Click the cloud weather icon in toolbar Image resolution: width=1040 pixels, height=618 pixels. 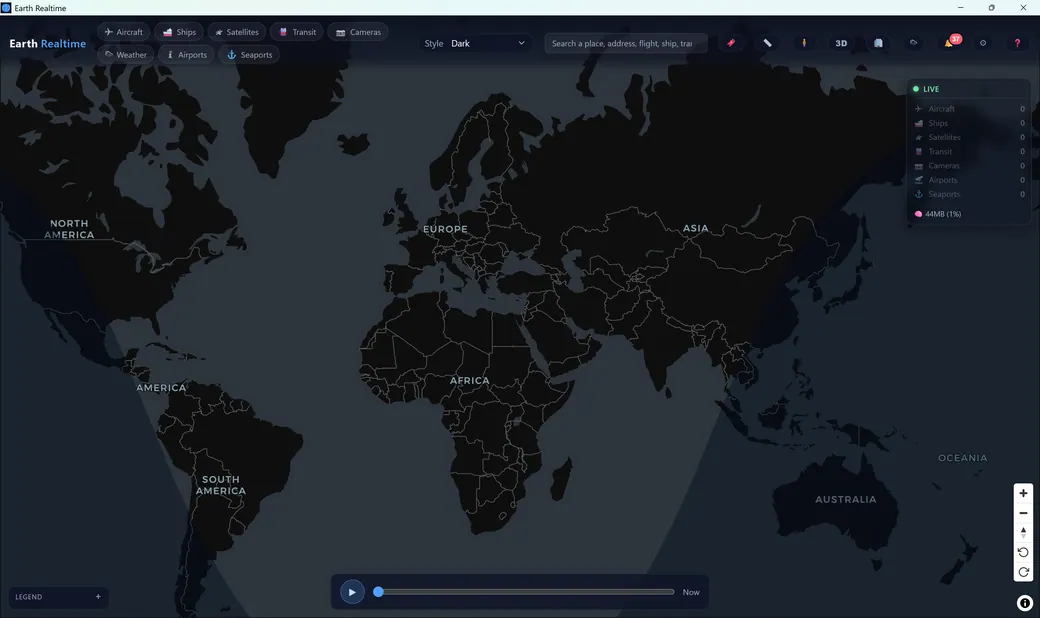913,43
